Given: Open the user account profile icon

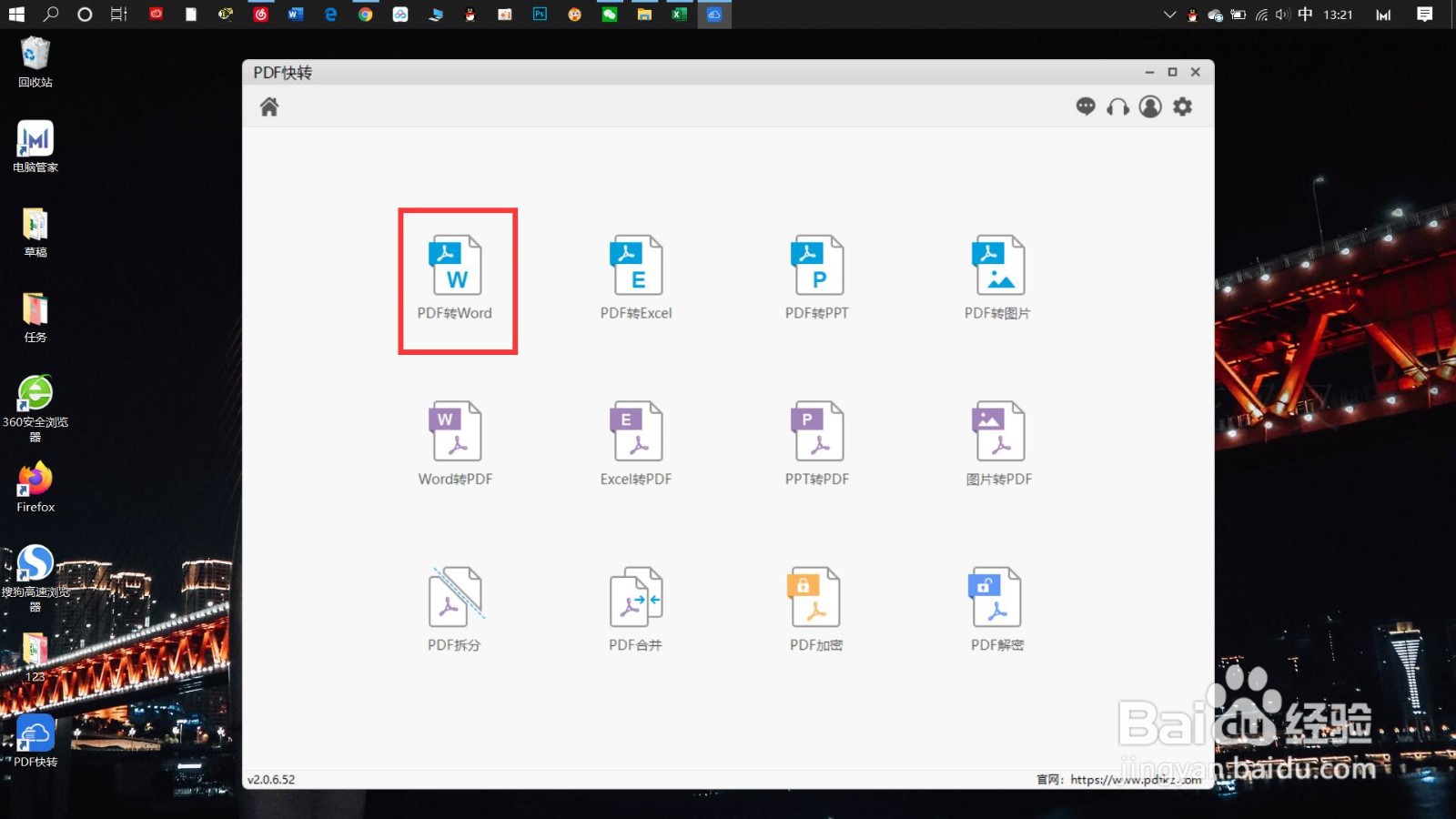Looking at the screenshot, I should (1150, 106).
